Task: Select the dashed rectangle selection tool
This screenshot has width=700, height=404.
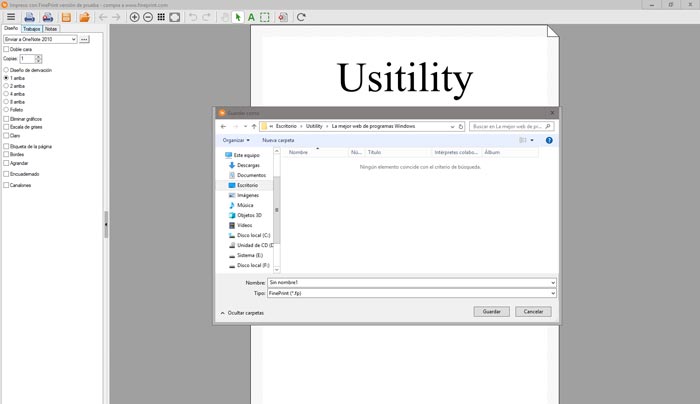Action: (x=265, y=17)
